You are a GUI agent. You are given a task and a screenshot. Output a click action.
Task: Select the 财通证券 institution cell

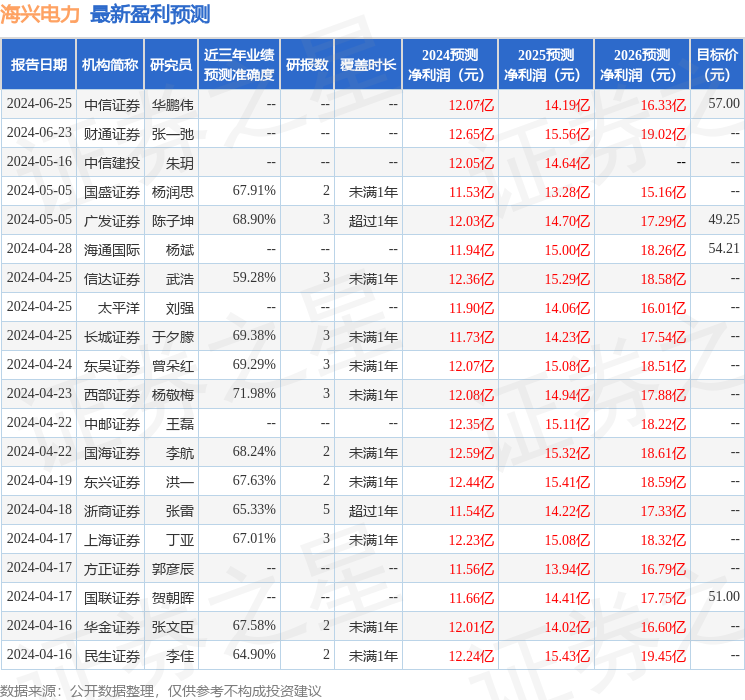(x=112, y=134)
